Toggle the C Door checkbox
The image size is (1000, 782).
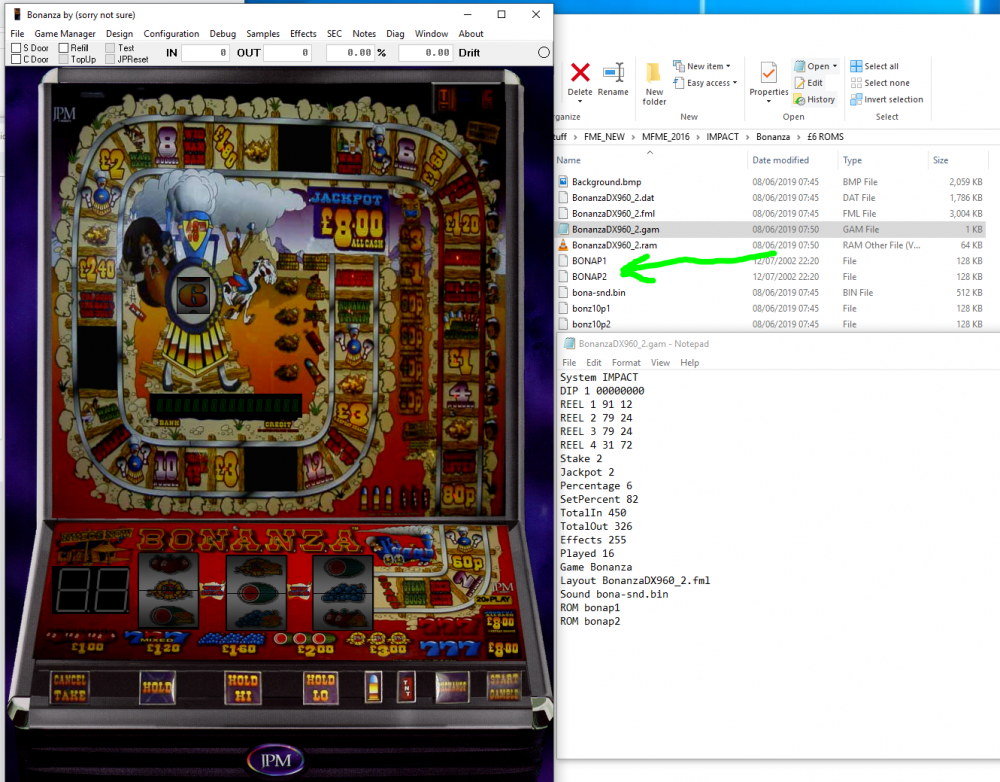coord(17,59)
